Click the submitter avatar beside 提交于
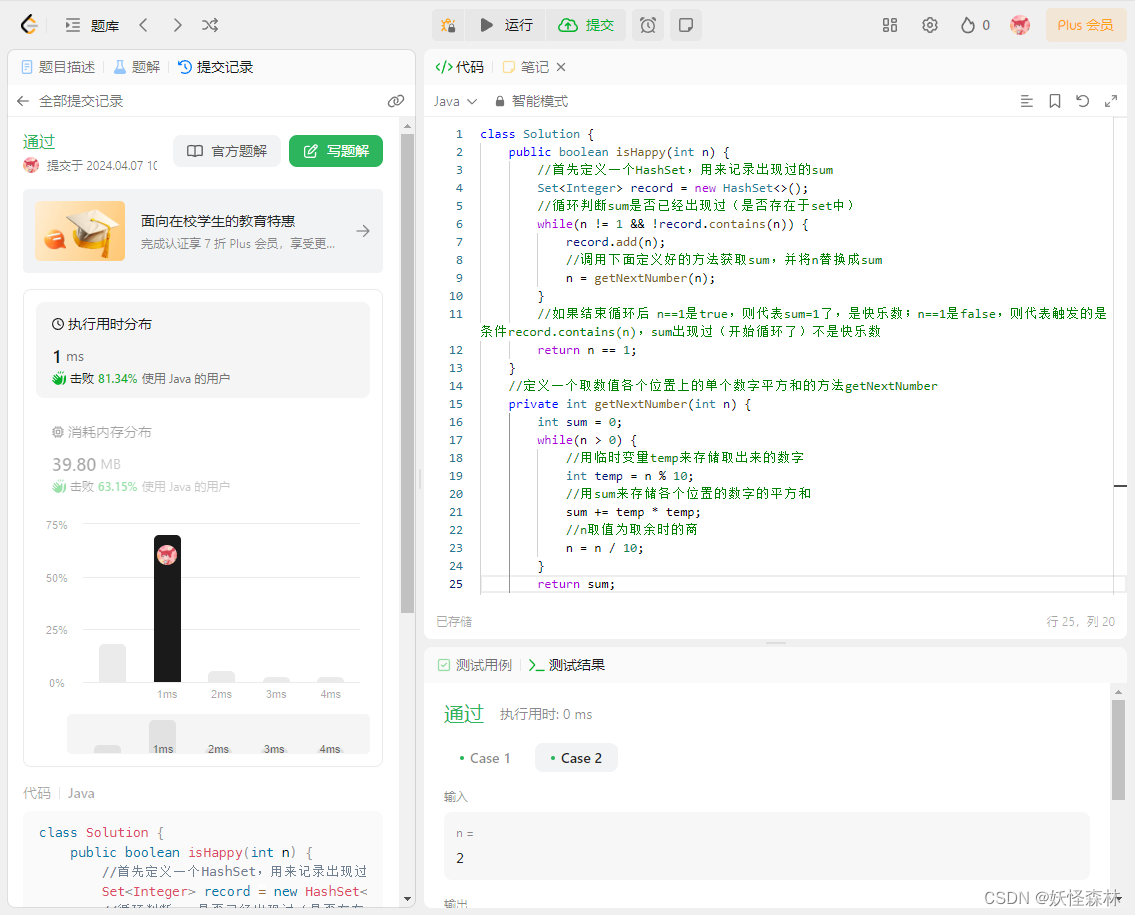The width and height of the screenshot is (1136, 916). click(31, 165)
